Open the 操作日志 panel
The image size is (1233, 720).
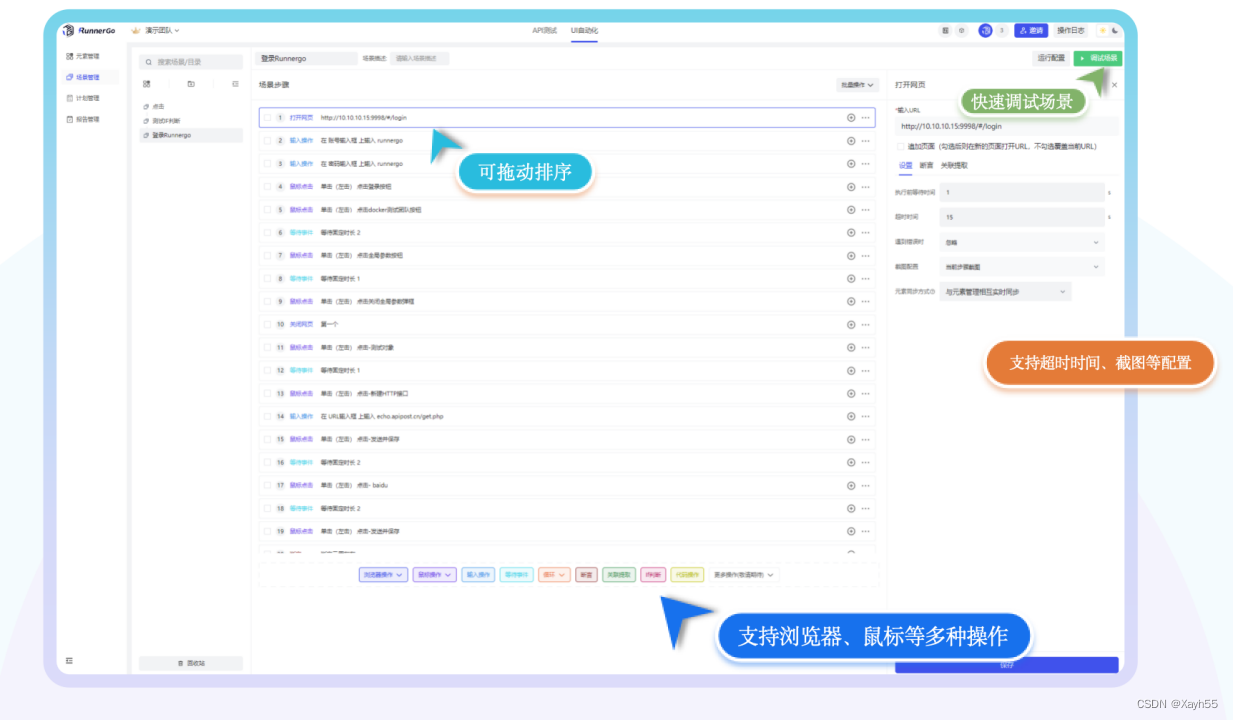(x=1071, y=30)
